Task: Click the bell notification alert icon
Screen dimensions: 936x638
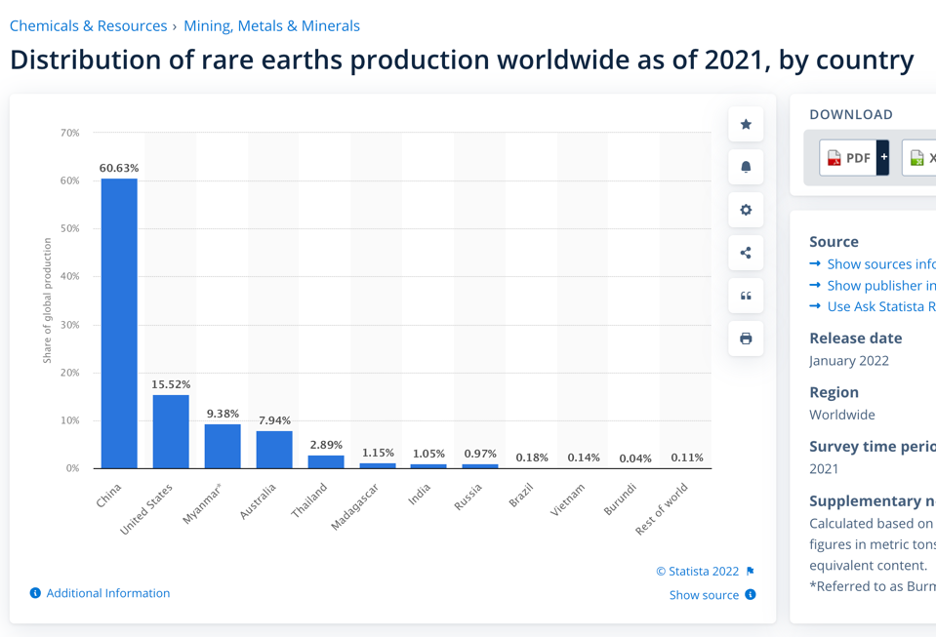Action: [x=745, y=168]
